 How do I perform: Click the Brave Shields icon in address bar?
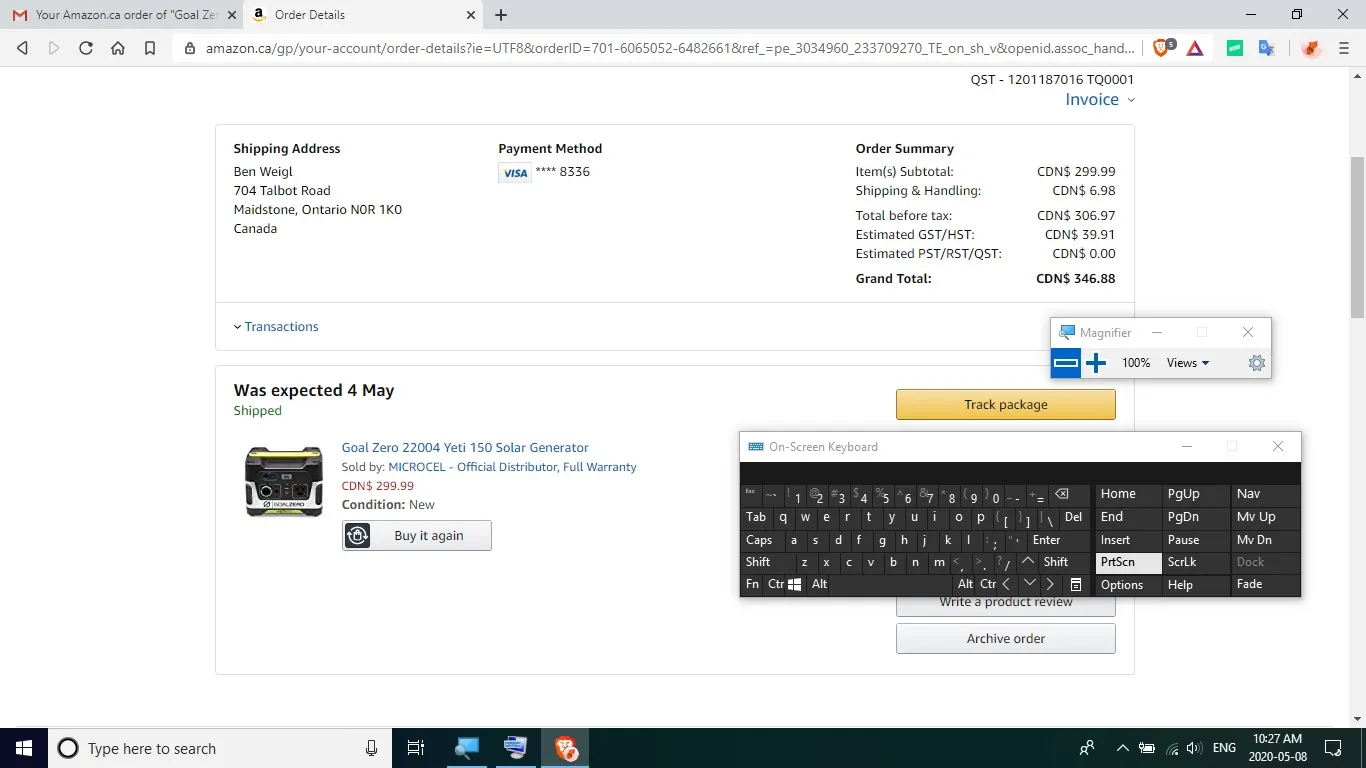[1162, 48]
